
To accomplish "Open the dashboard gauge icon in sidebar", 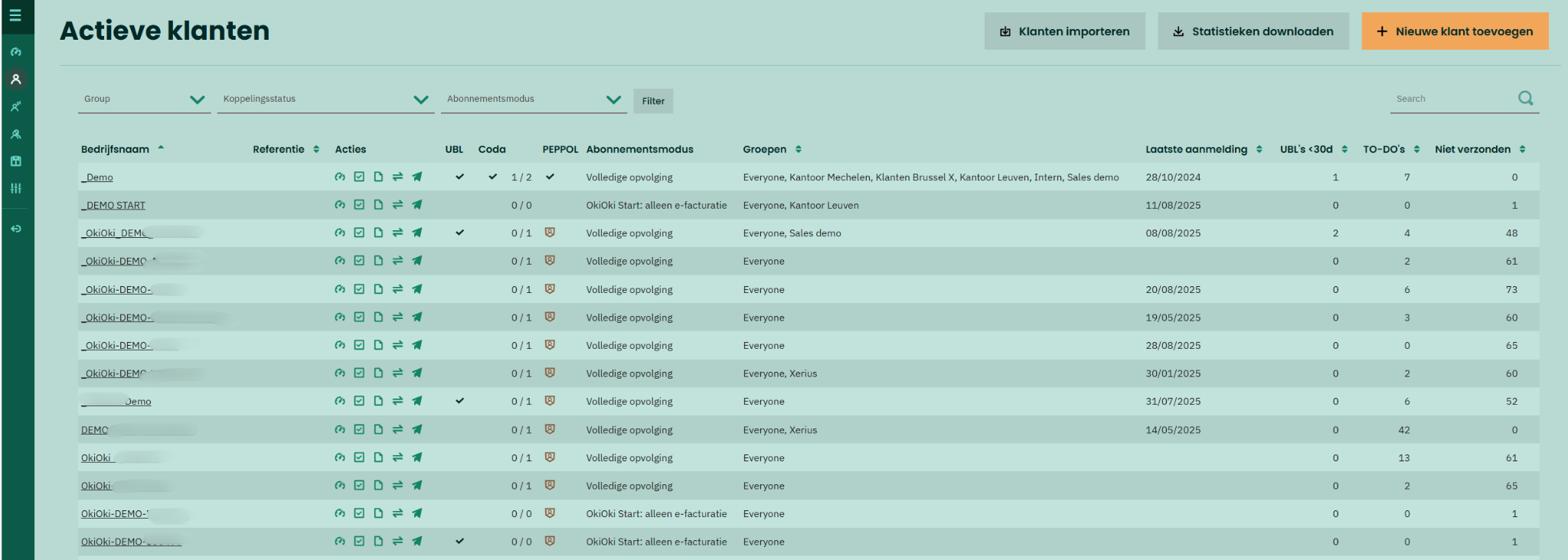I will 15,52.
